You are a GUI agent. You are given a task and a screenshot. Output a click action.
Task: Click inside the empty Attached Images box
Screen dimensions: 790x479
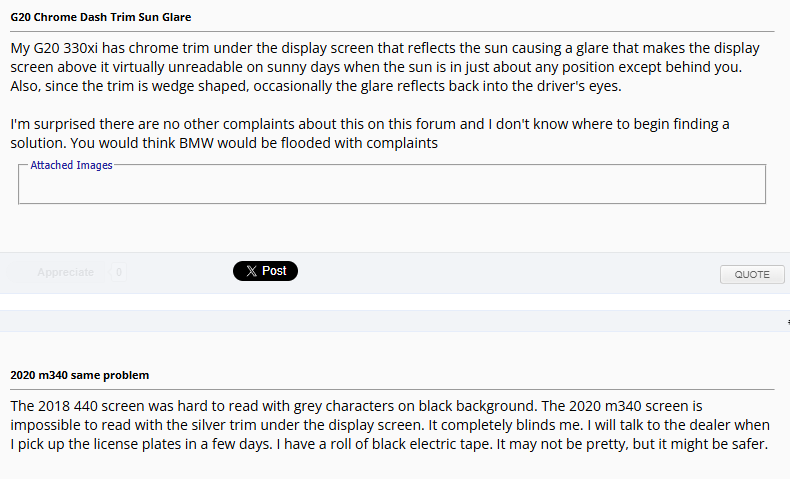click(391, 186)
